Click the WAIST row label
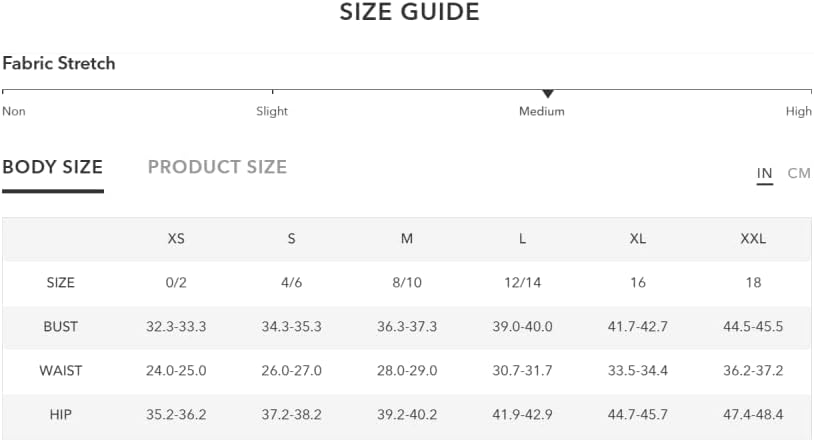The height and width of the screenshot is (442, 814). pos(61,371)
